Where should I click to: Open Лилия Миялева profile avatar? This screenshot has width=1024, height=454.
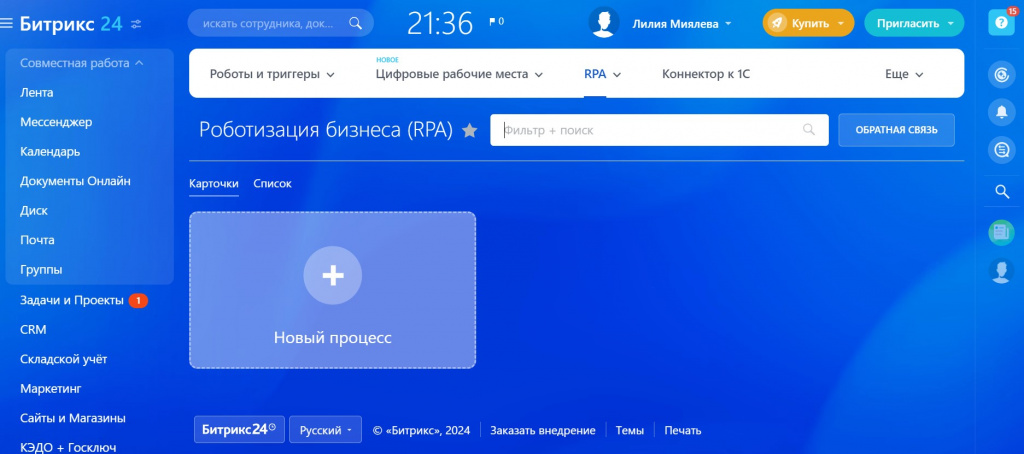604,23
